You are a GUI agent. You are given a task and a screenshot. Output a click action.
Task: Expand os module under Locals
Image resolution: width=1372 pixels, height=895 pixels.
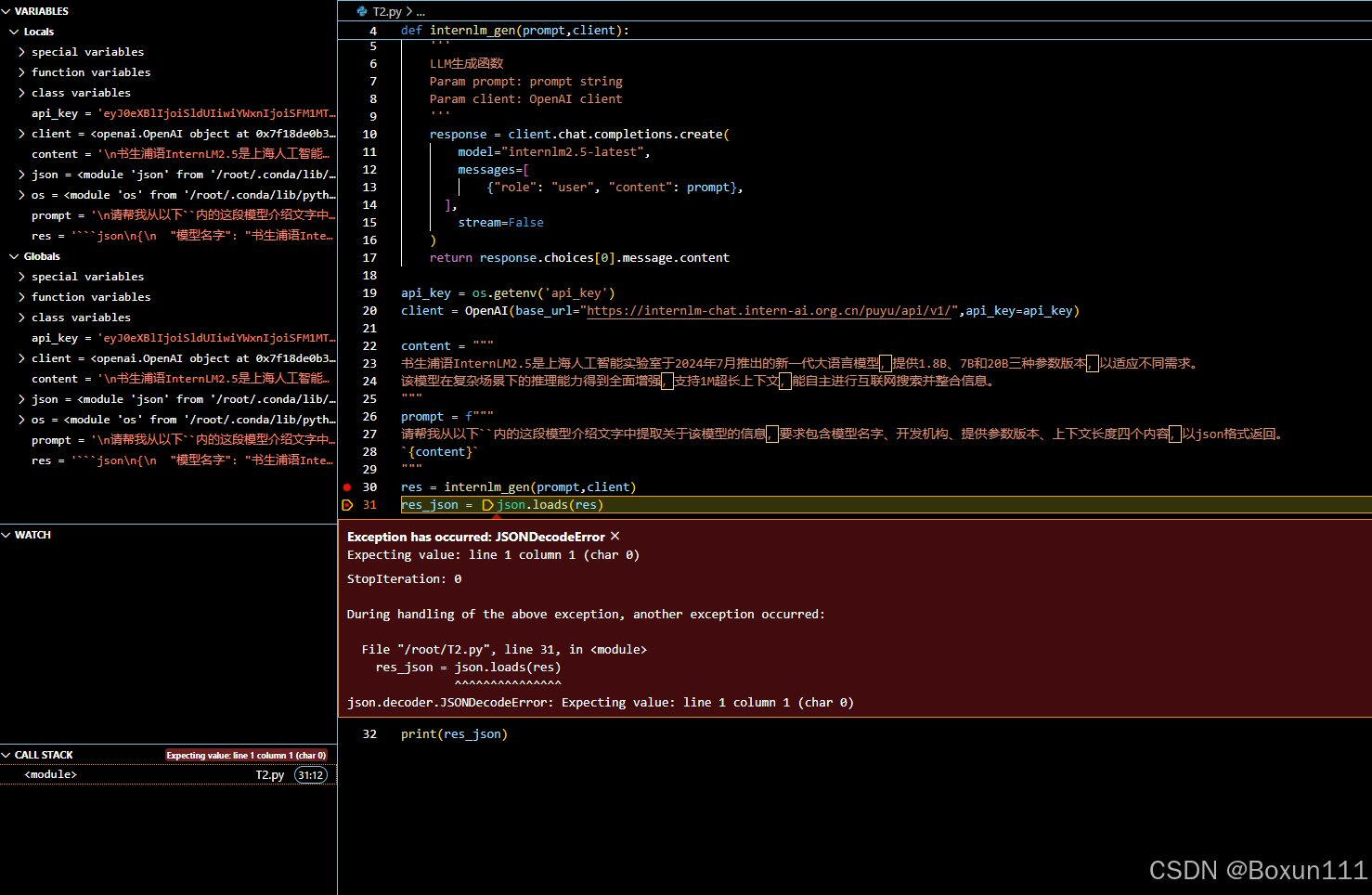click(21, 195)
